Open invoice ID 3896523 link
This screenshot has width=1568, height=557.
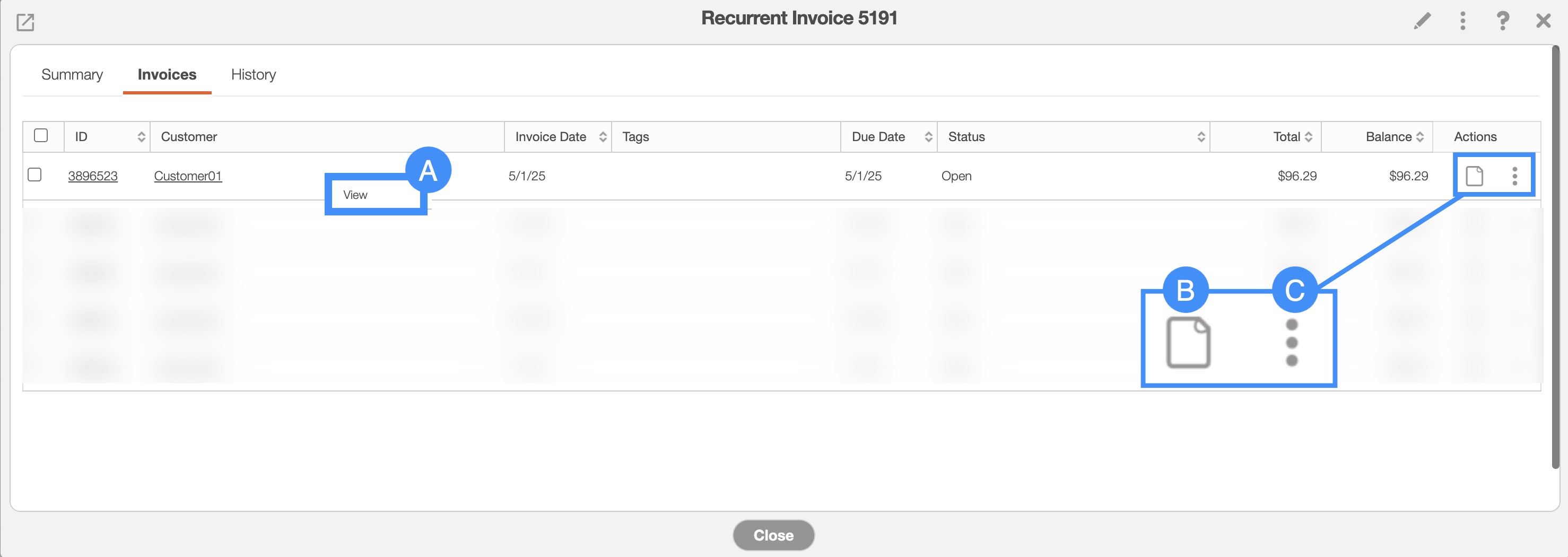click(92, 176)
